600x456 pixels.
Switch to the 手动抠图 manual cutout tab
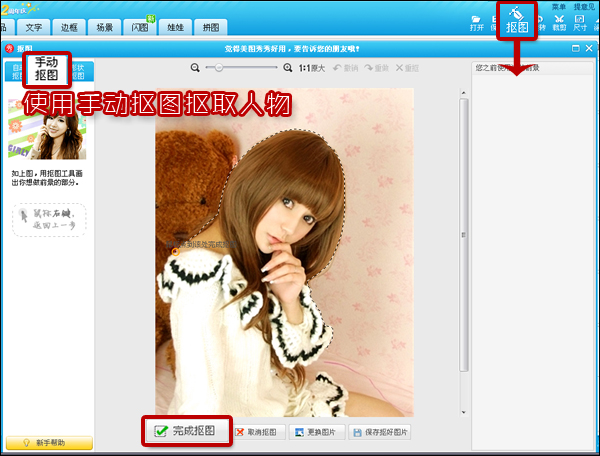(x=47, y=70)
